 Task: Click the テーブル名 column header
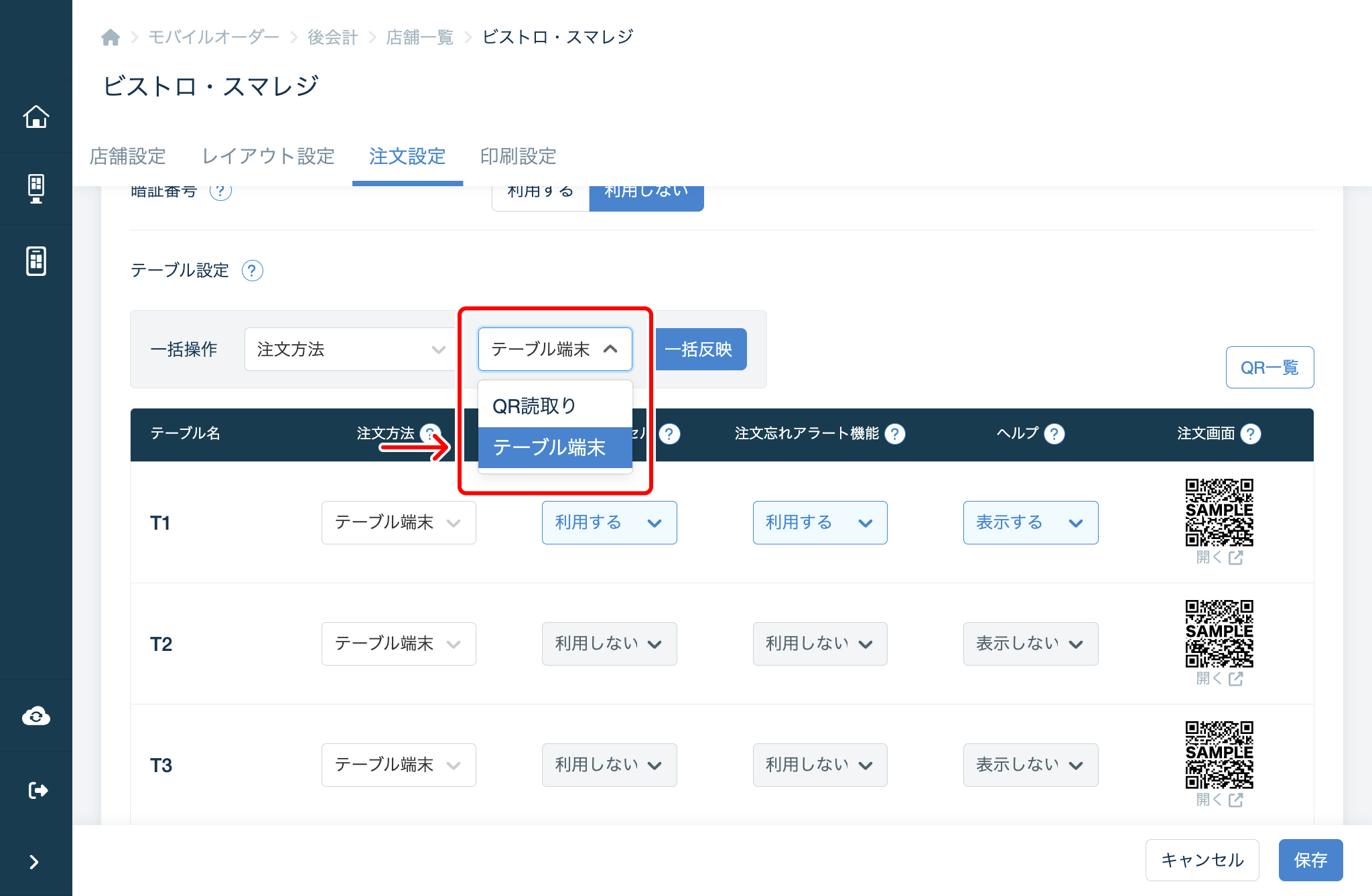(x=186, y=433)
